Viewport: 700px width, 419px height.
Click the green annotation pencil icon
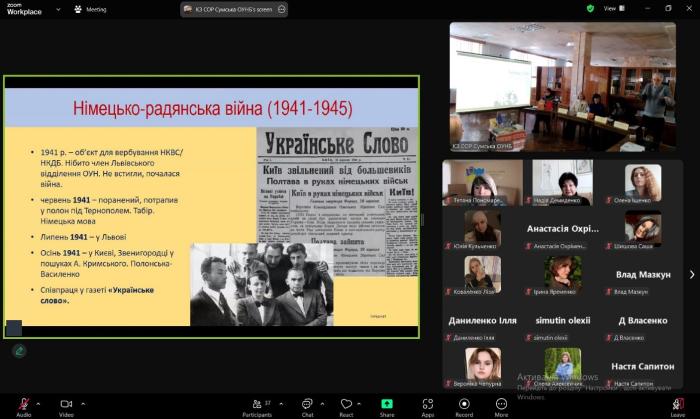(18, 350)
